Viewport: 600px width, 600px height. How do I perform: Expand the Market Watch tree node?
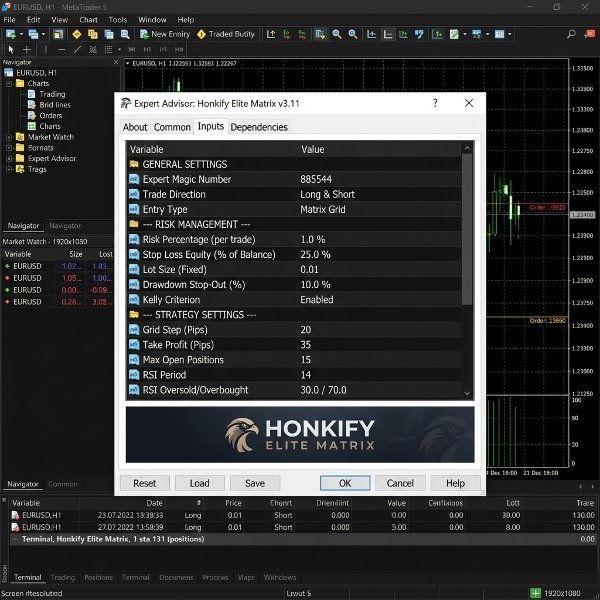pos(9,137)
